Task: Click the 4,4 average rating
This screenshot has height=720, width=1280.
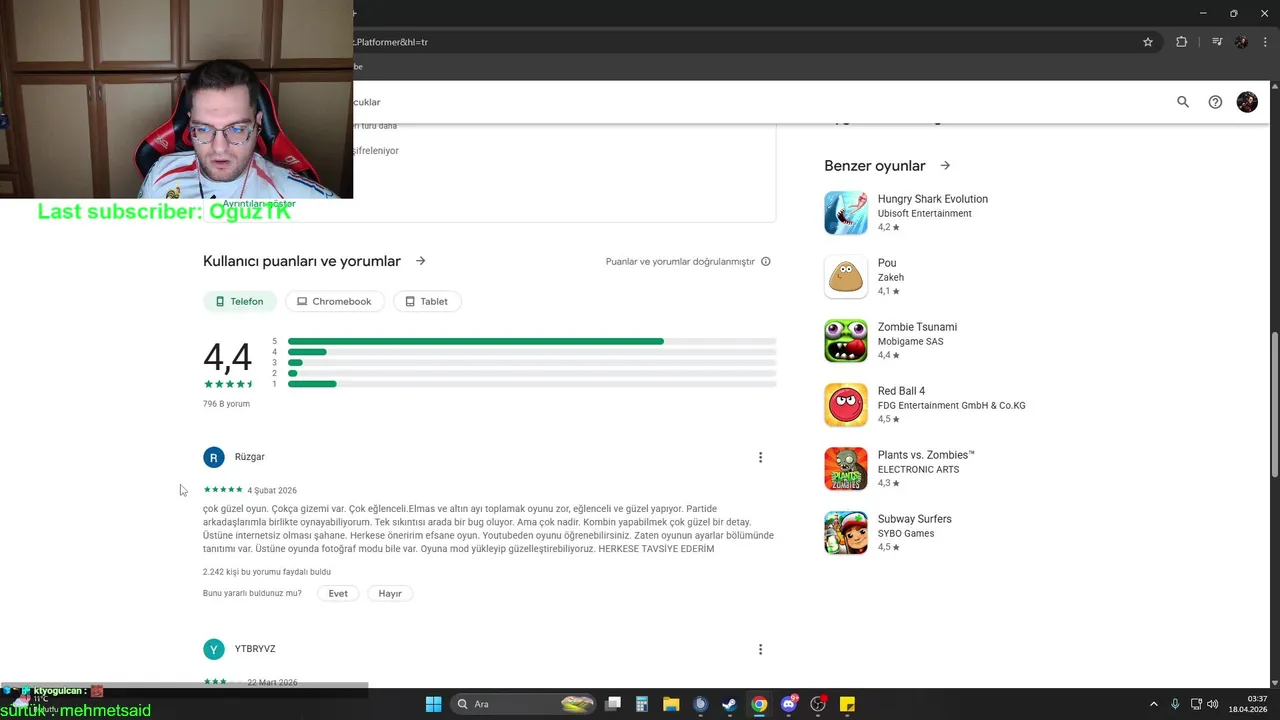Action: (x=227, y=357)
